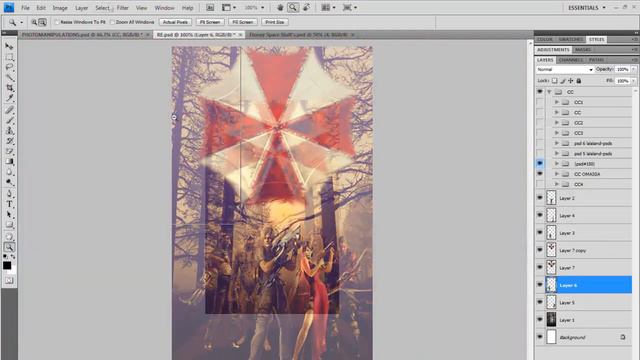Click Zoom In icon in options bar

pyautogui.click(x=34, y=22)
